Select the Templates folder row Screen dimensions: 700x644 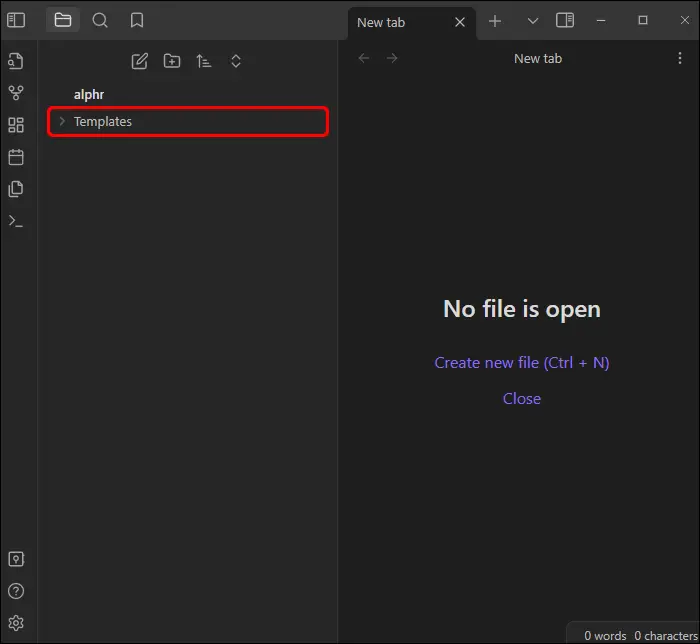(x=188, y=121)
